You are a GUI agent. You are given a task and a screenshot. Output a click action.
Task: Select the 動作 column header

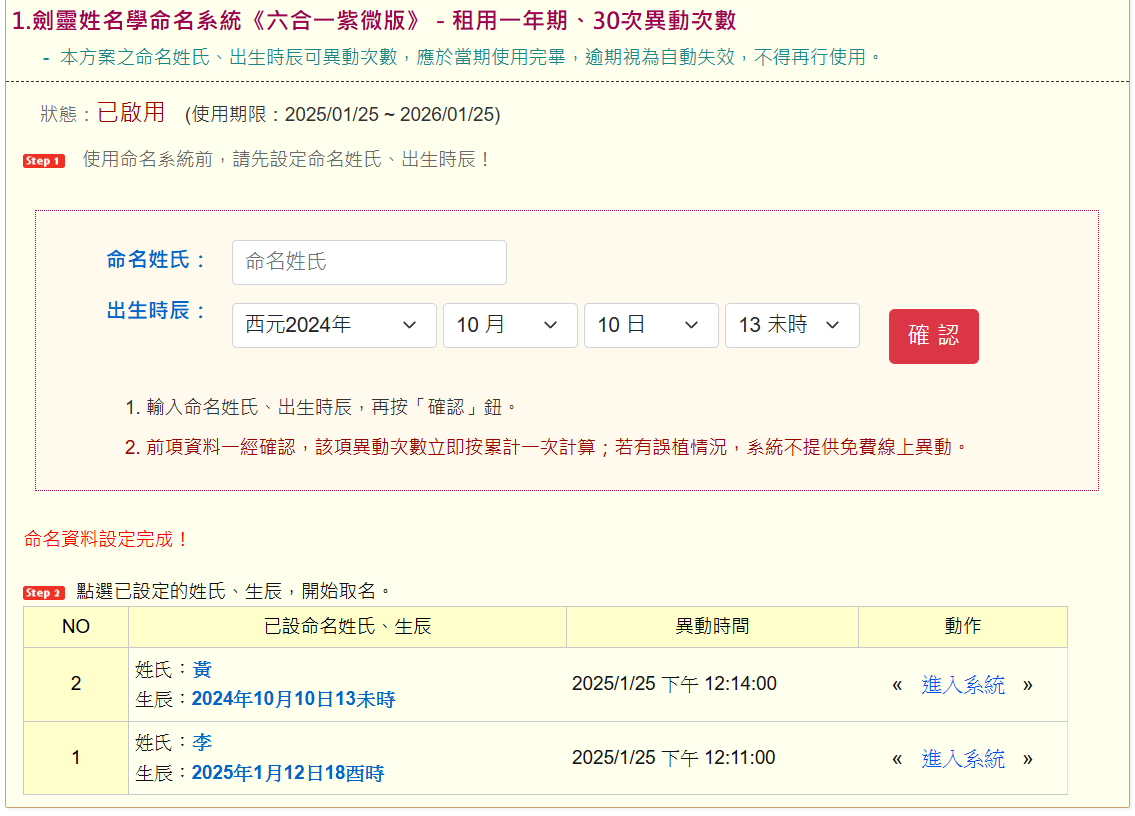coord(963,626)
